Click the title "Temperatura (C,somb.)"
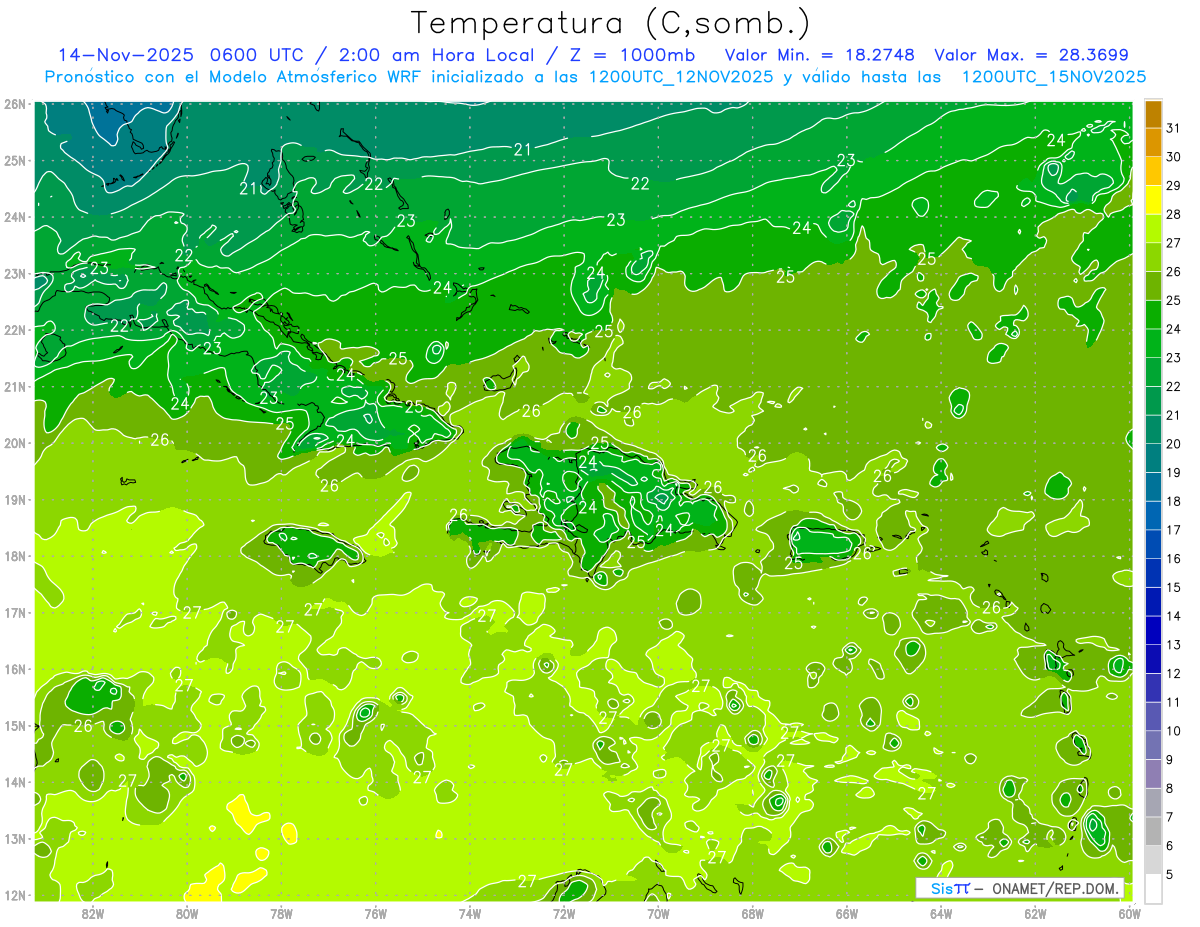 (611, 23)
